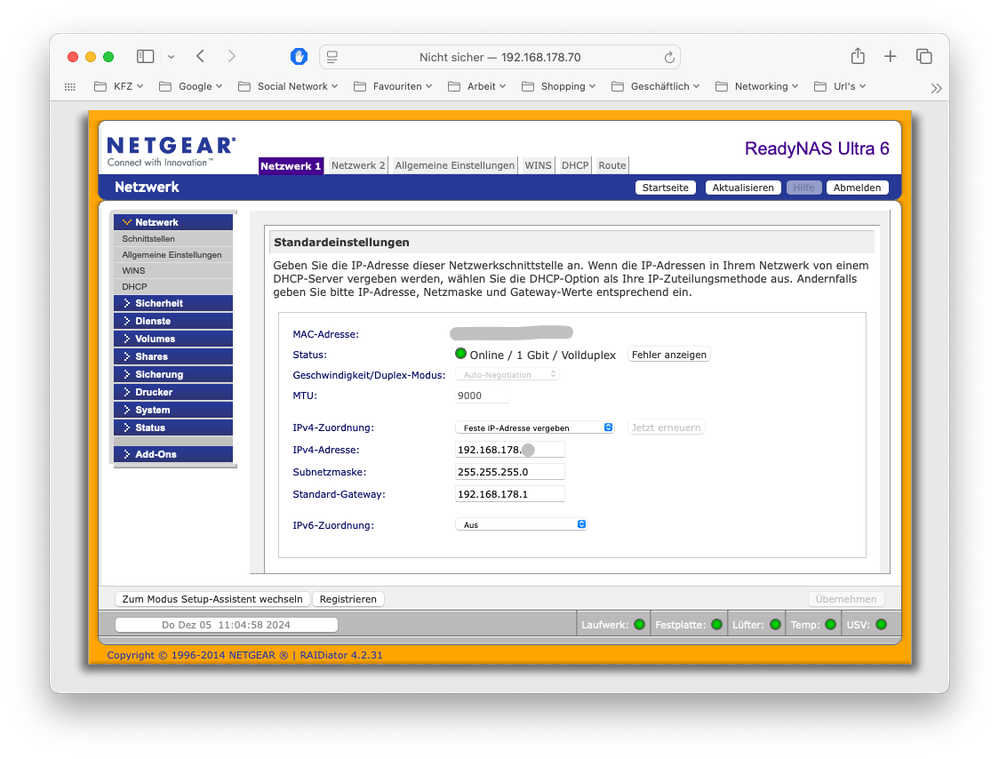
Task: Open a new tab with the plus icon
Action: point(890,56)
